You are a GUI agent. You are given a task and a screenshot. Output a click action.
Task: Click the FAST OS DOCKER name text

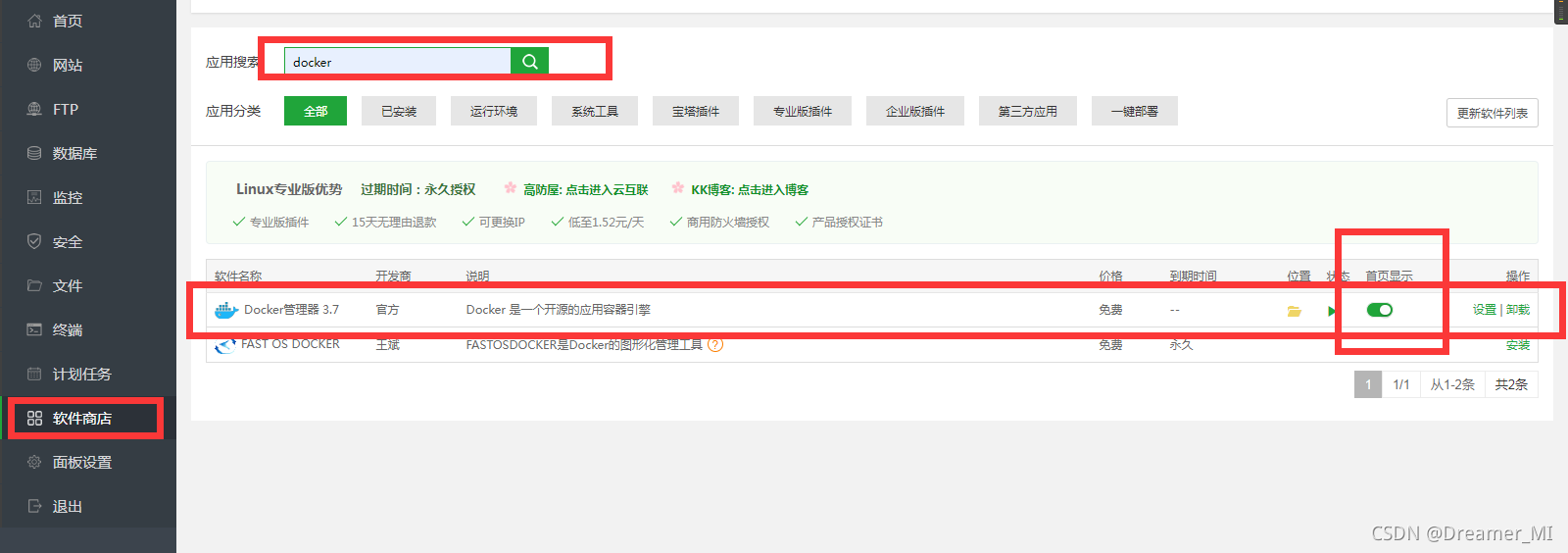click(290, 344)
